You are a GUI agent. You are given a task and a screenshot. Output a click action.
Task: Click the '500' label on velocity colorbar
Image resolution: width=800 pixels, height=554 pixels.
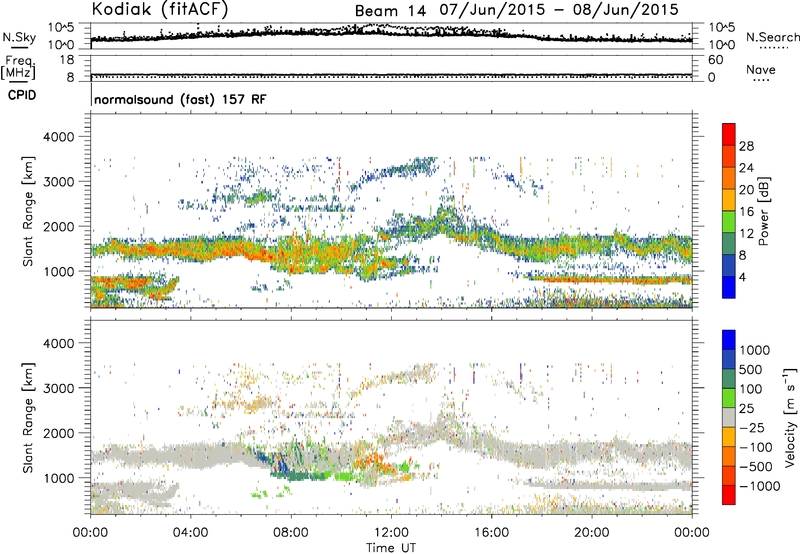click(751, 370)
